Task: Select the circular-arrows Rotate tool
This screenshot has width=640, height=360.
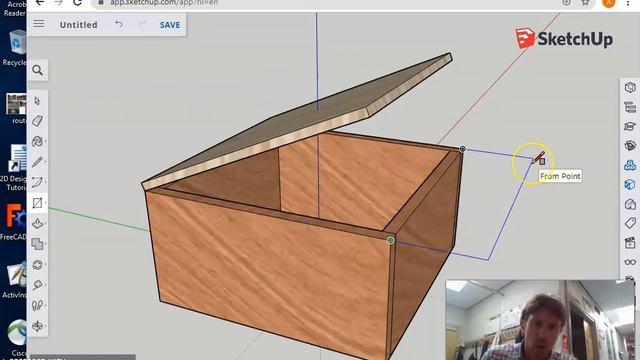Action: pyautogui.click(x=38, y=265)
